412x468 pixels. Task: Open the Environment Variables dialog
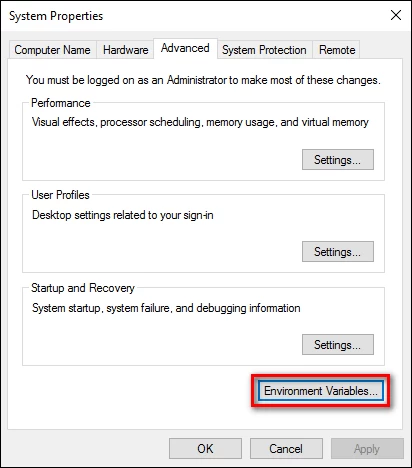pos(321,391)
